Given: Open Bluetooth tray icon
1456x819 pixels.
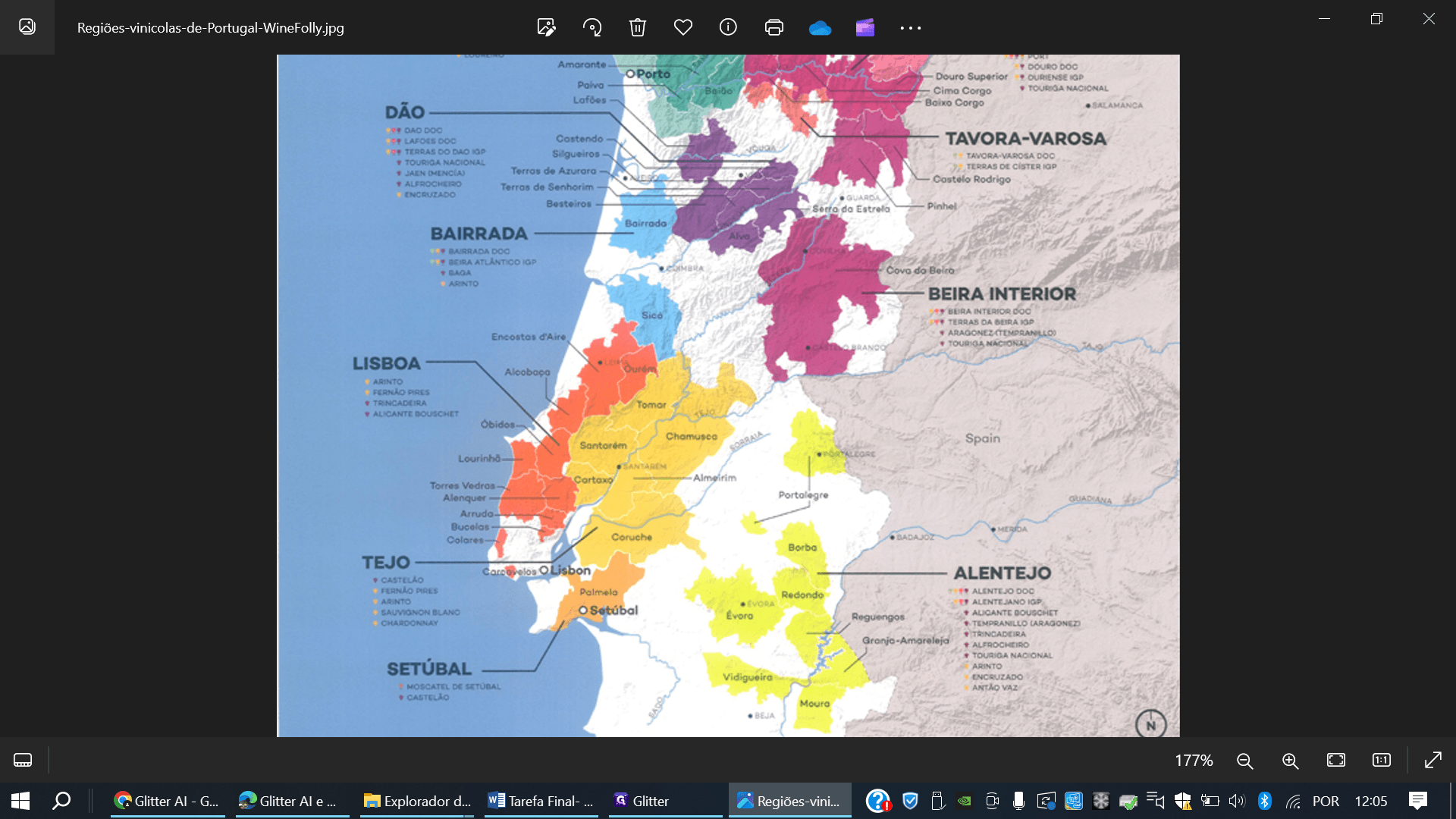Looking at the screenshot, I should (1265, 801).
